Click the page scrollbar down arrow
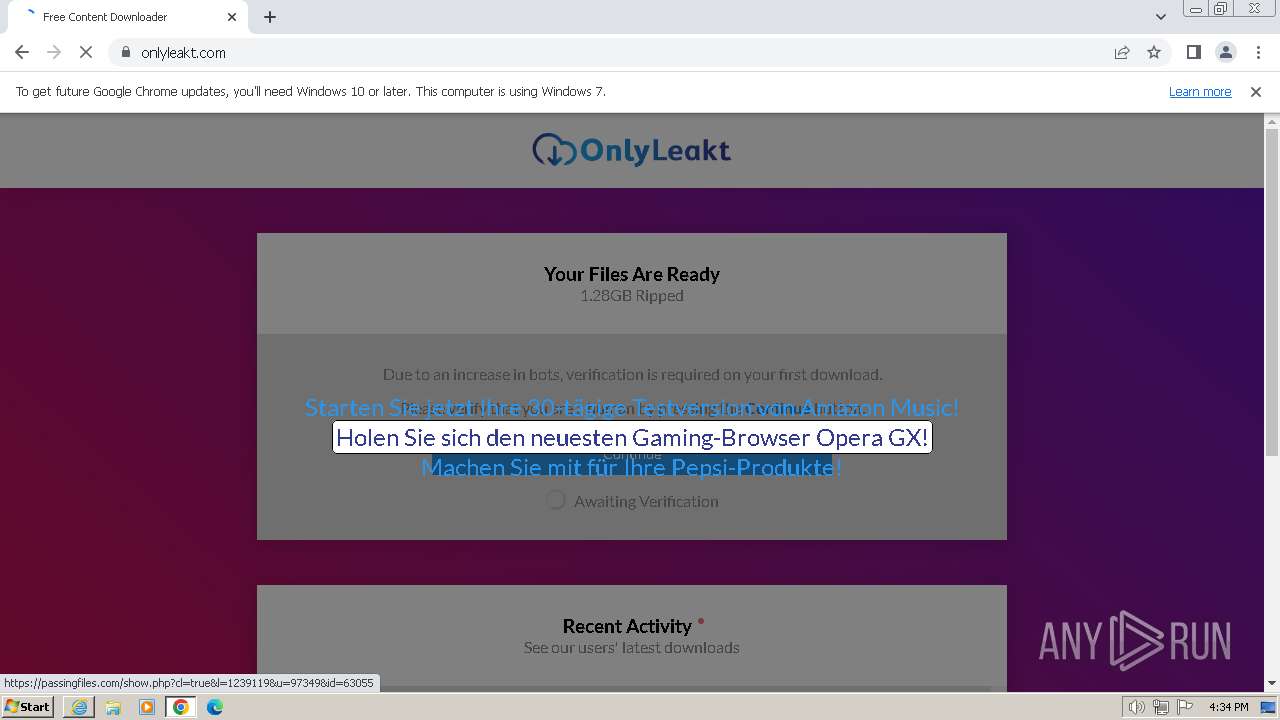Image resolution: width=1280 pixels, height=720 pixels. (x=1272, y=683)
